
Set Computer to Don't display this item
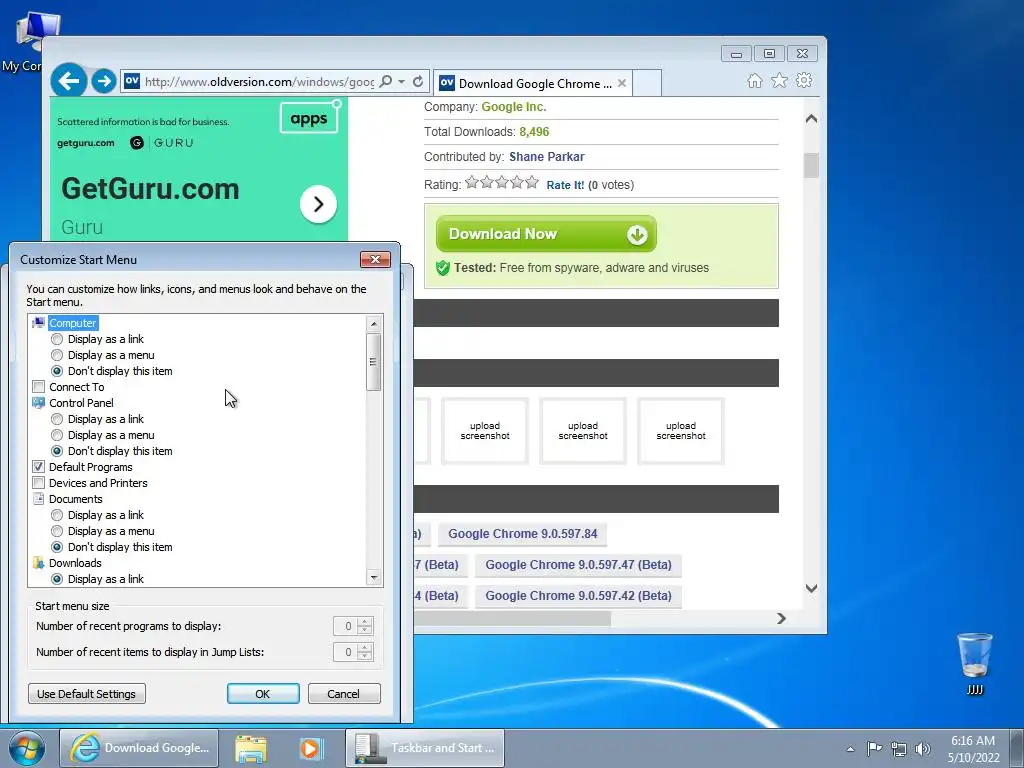tap(57, 371)
